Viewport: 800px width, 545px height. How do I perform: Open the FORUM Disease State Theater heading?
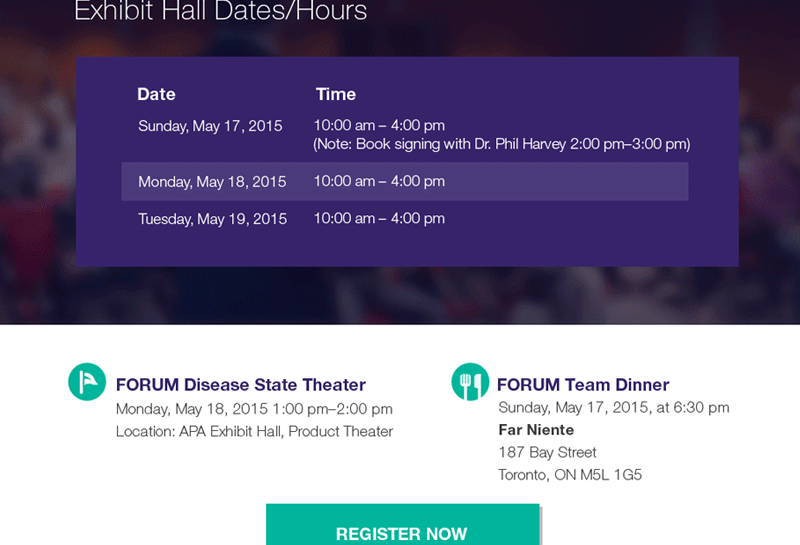[240, 385]
